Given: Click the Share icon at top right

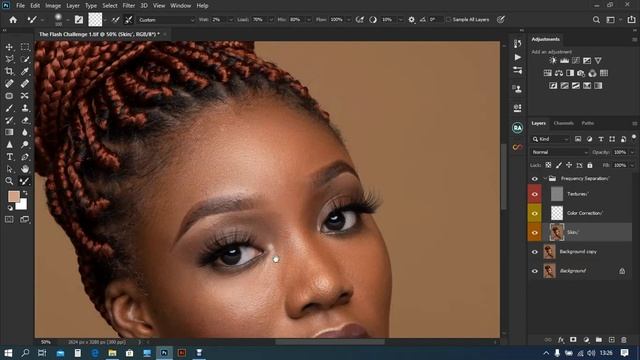Looking at the screenshot, I should [x=631, y=20].
